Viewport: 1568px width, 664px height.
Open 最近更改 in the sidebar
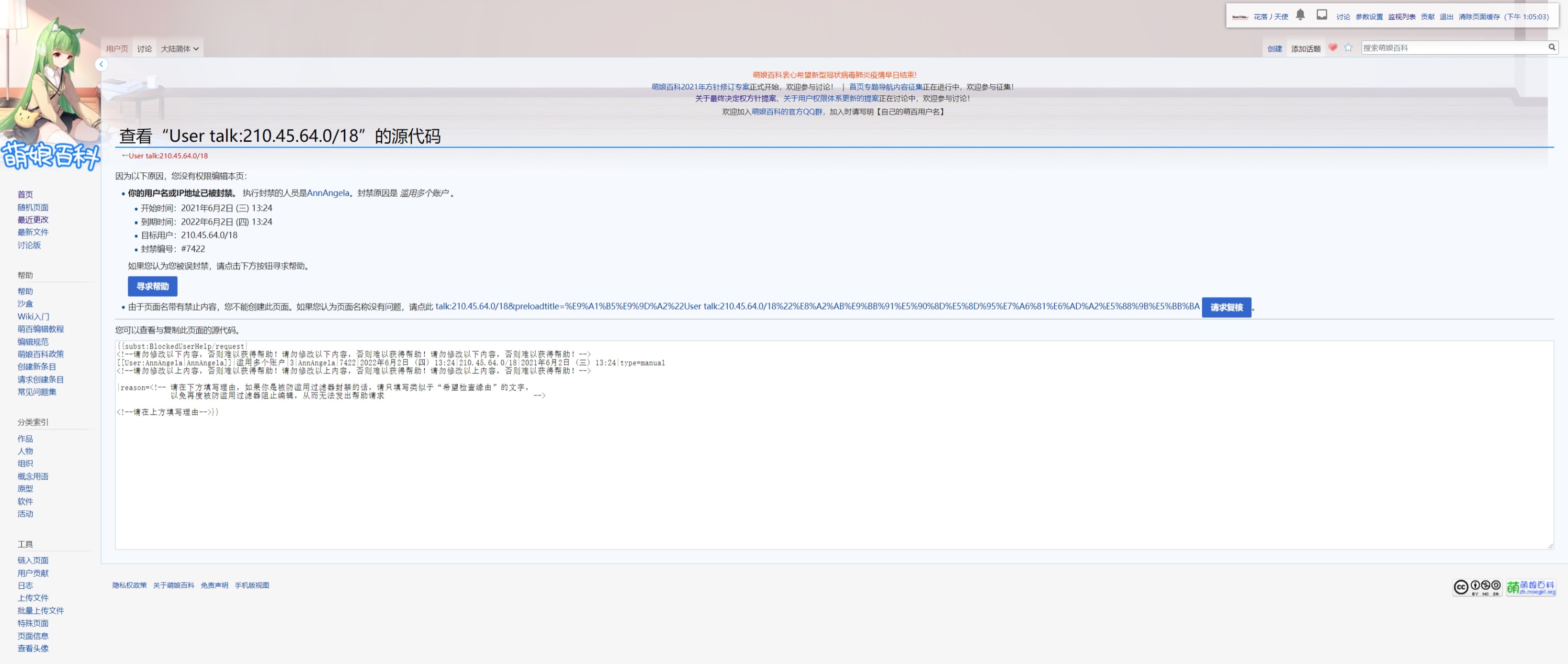pos(33,220)
